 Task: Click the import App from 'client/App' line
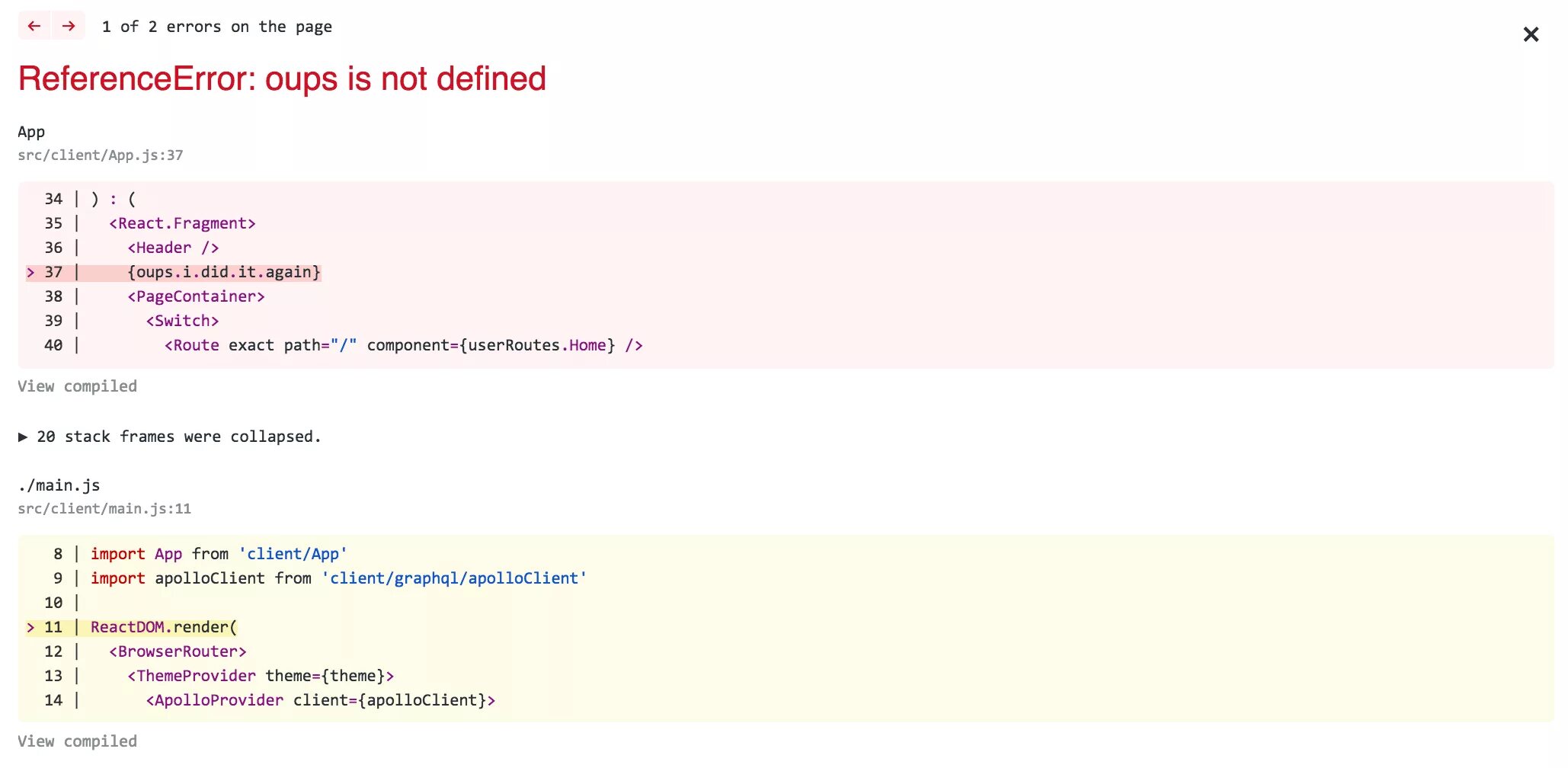tap(219, 554)
